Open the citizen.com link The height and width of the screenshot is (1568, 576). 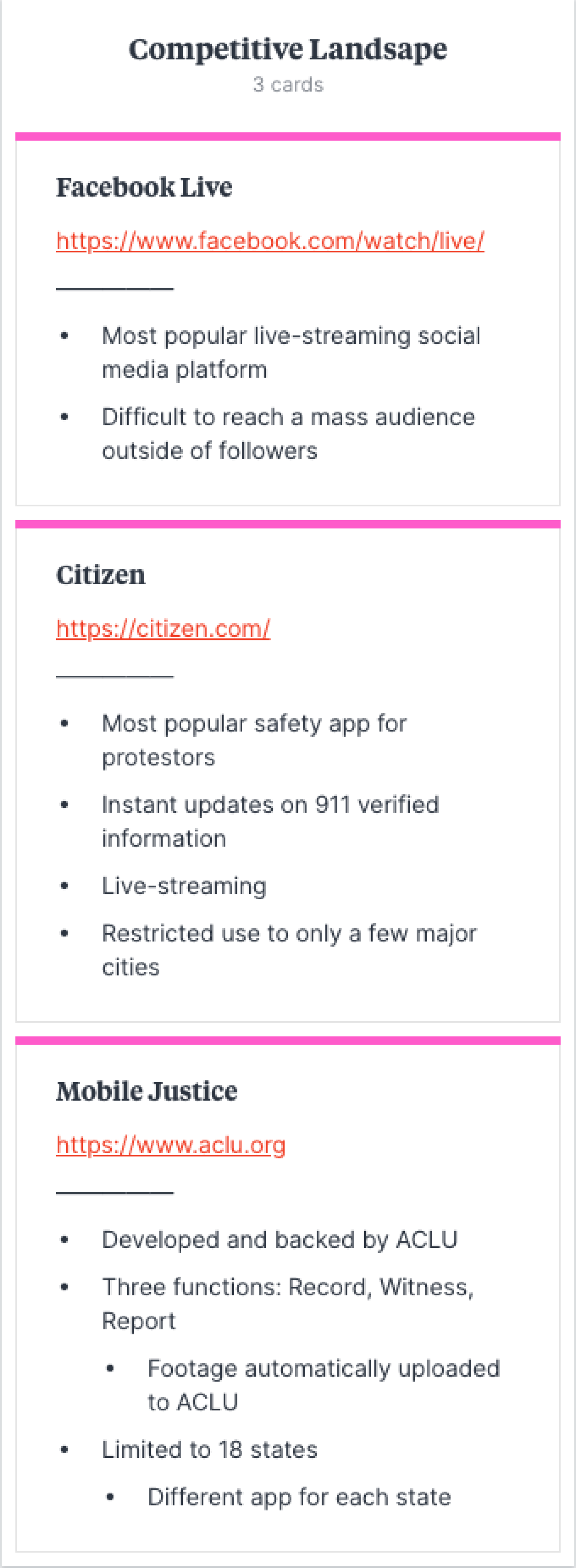[163, 629]
